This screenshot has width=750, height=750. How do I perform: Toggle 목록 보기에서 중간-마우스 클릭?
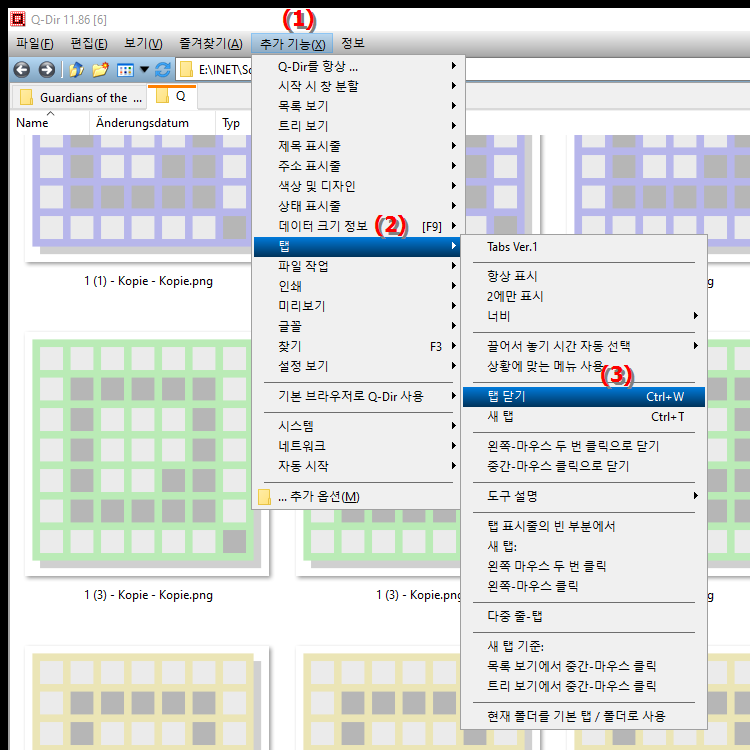point(584,666)
